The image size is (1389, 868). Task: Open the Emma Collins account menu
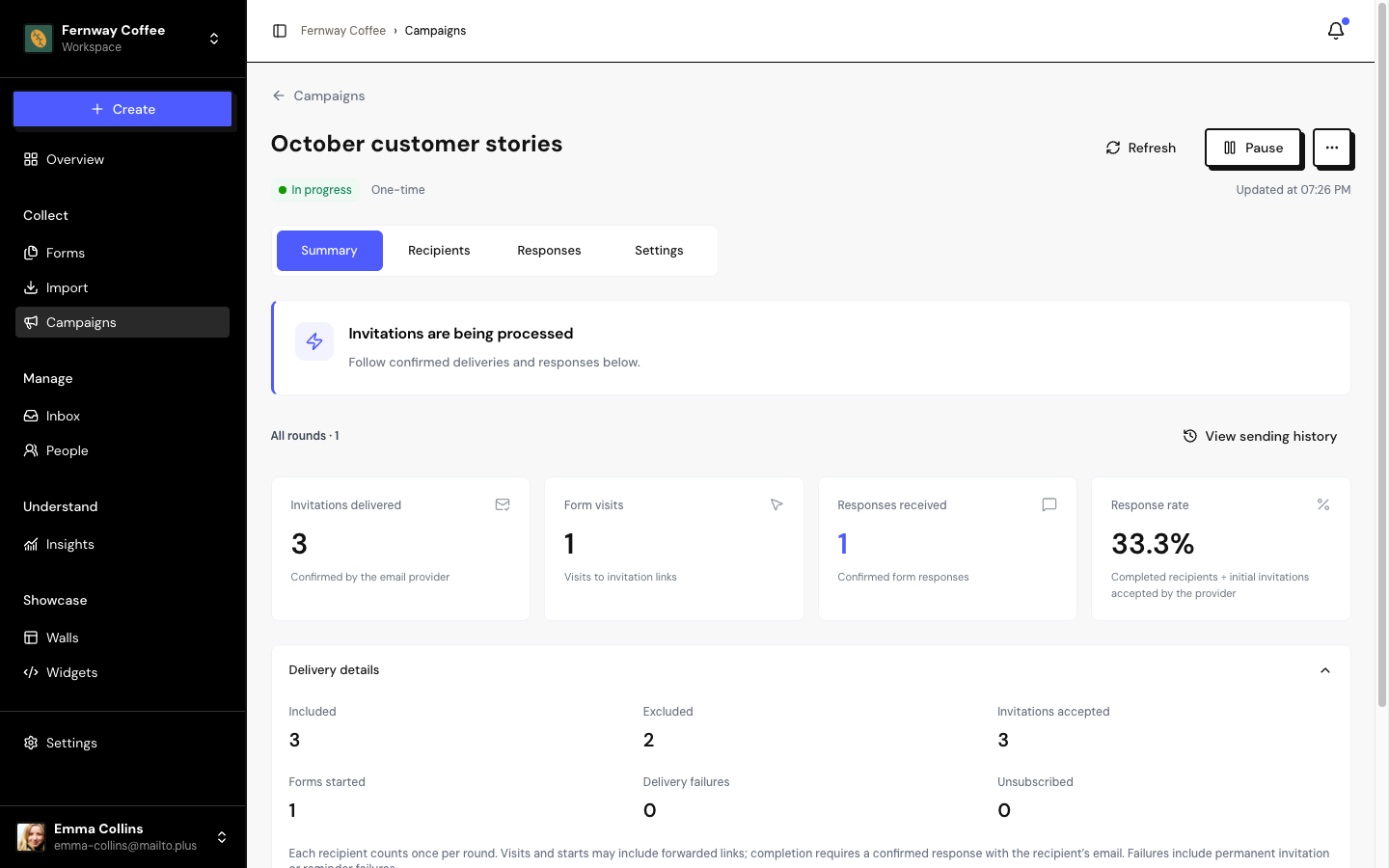(123, 837)
